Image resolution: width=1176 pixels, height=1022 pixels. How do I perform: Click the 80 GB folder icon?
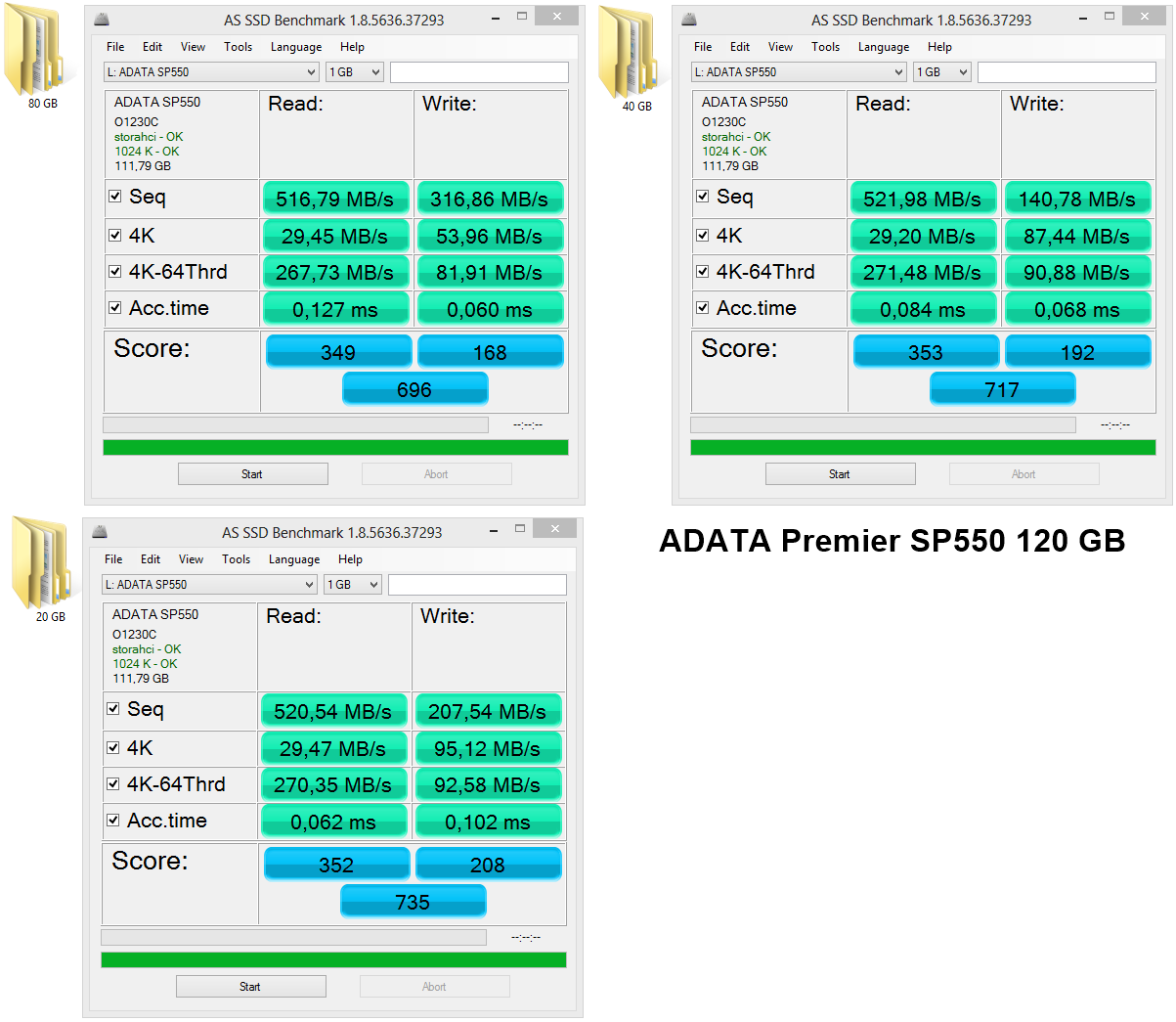pos(40,48)
